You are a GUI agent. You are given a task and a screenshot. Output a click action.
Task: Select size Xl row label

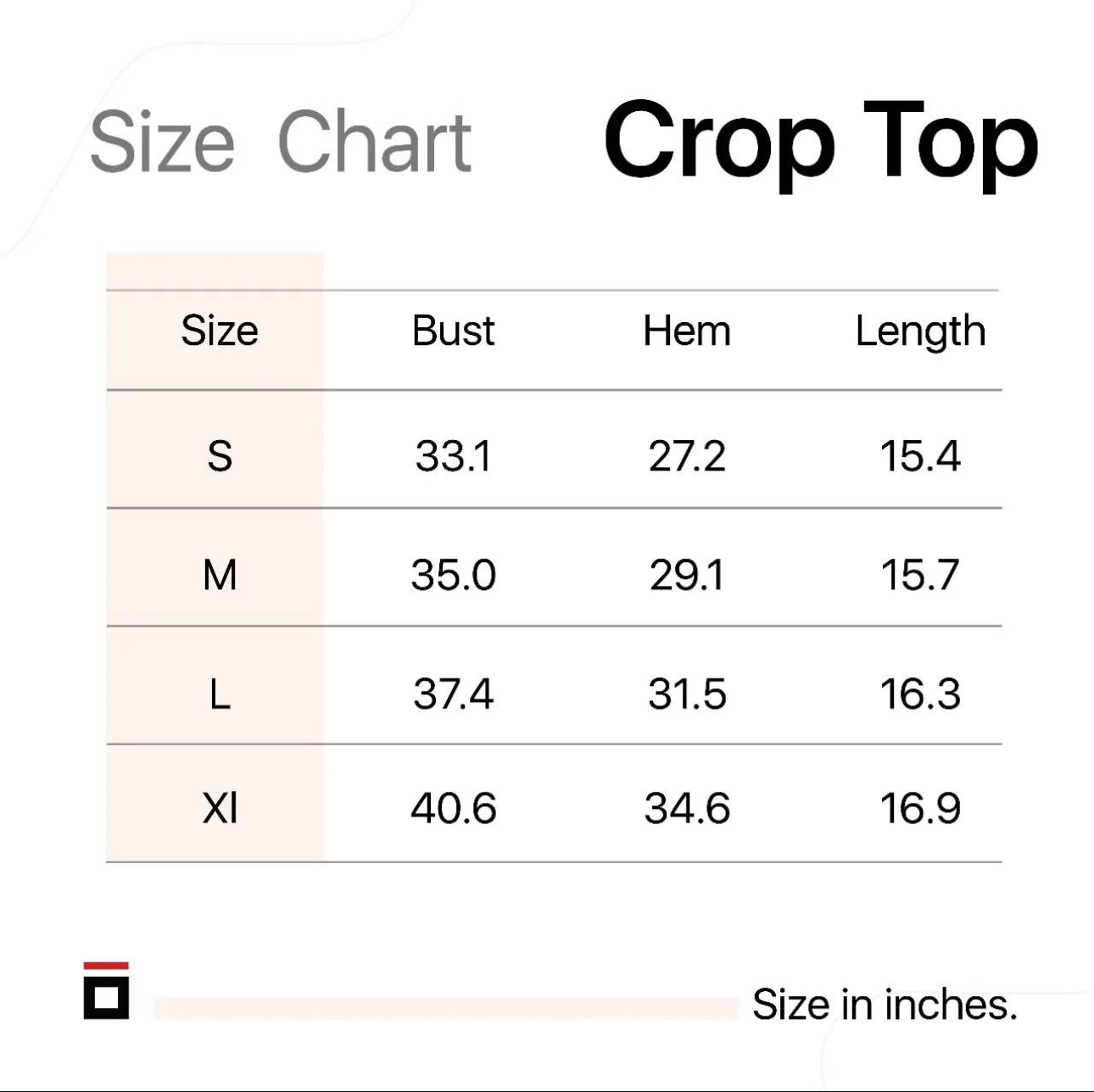[220, 807]
